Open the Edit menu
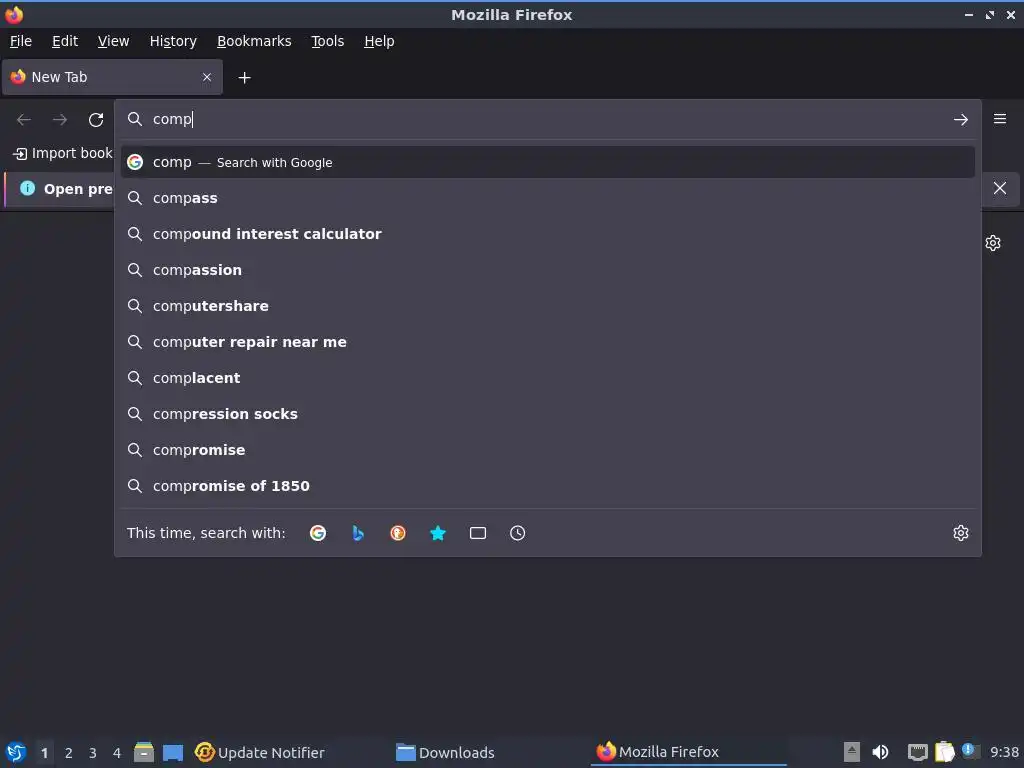Image resolution: width=1024 pixels, height=768 pixels. pos(65,41)
